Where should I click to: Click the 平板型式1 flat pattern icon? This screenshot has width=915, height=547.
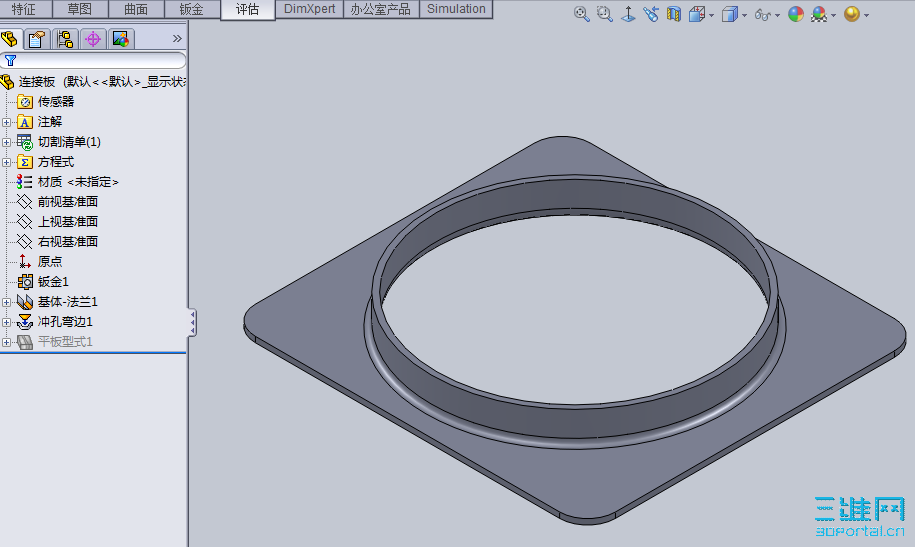(25, 342)
